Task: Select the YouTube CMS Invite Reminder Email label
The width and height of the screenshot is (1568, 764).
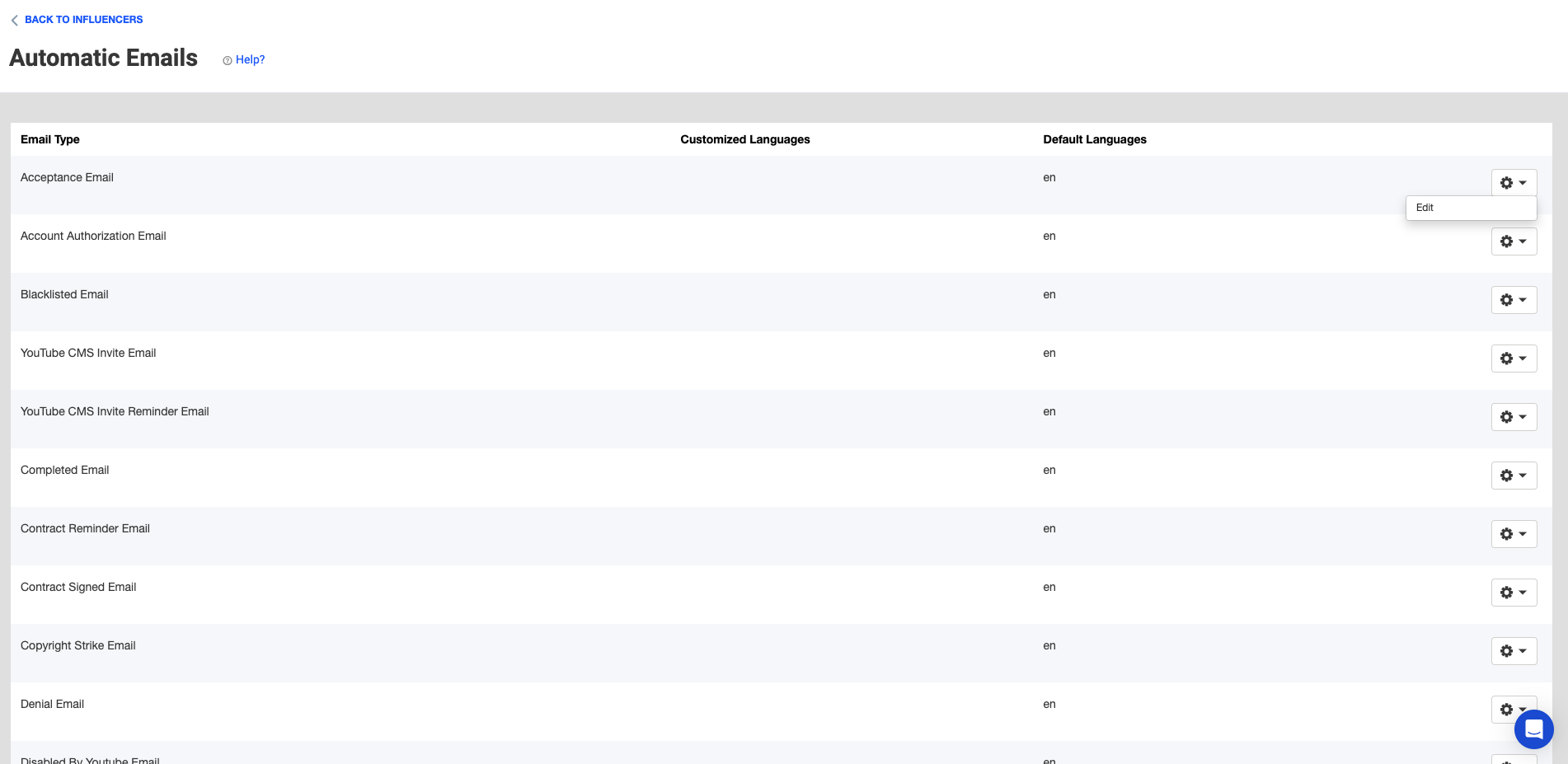Action: (115, 411)
